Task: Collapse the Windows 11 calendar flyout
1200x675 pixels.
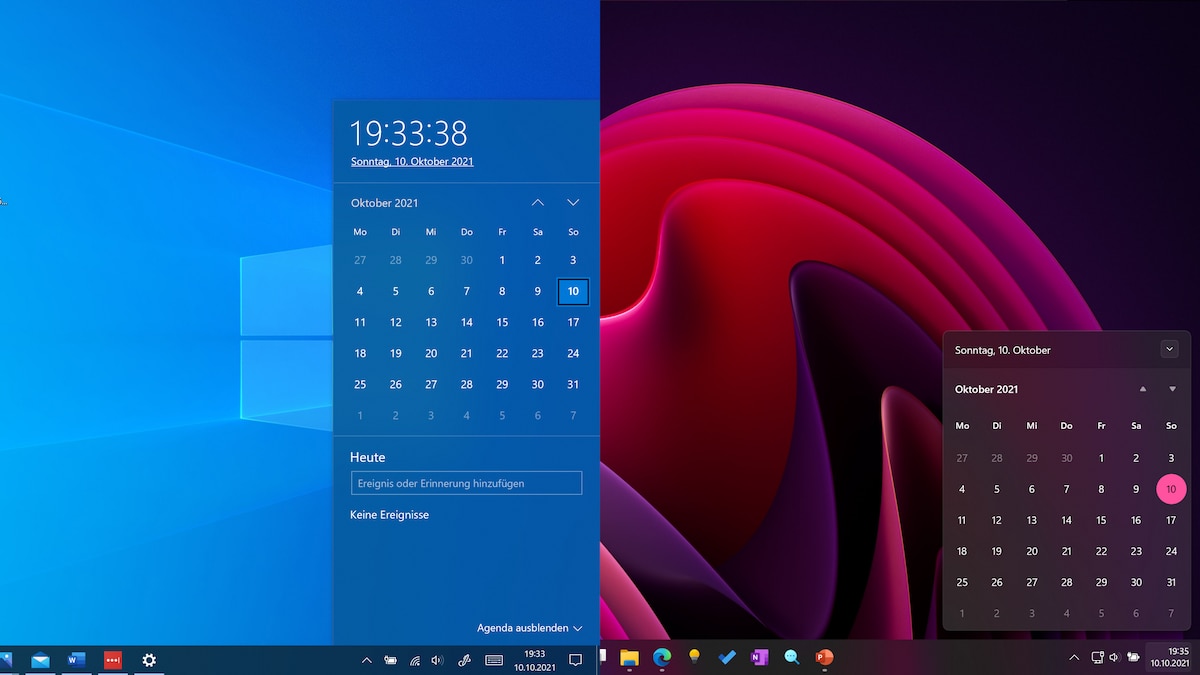Action: (1170, 349)
